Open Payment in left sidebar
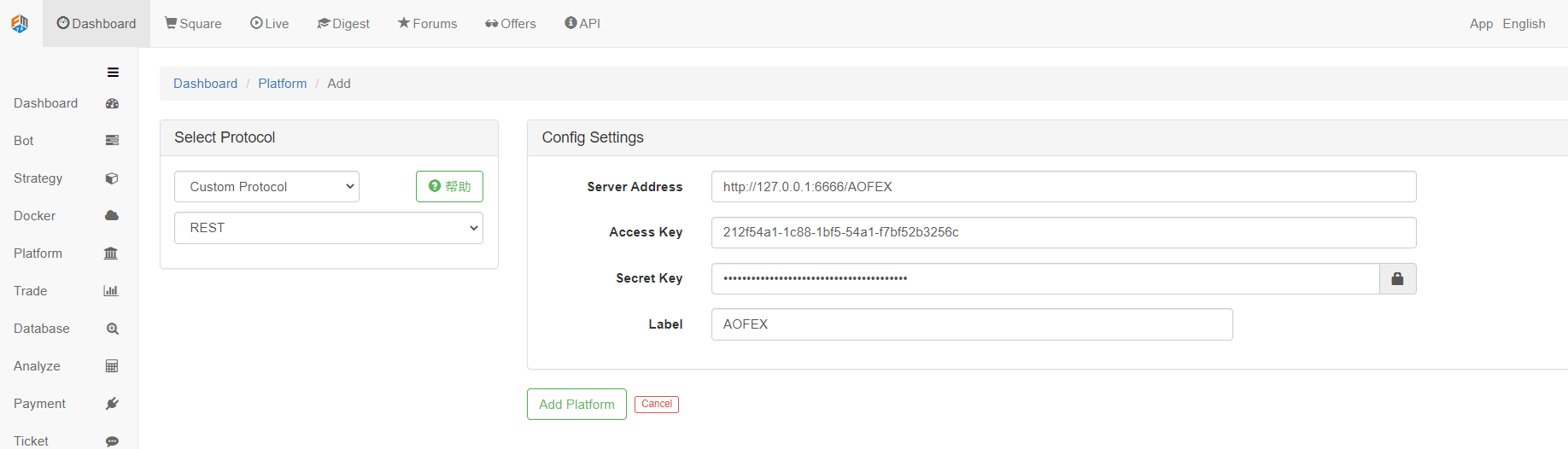 click(39, 404)
